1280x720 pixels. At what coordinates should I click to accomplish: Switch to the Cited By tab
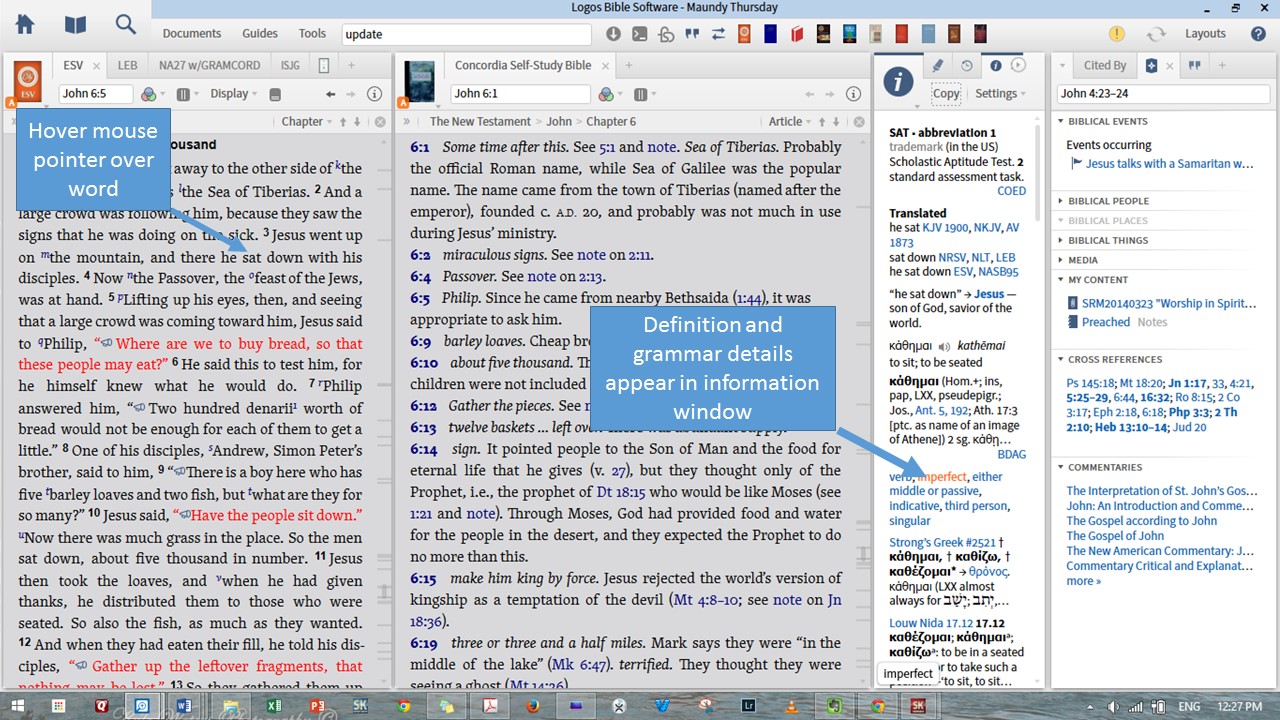1104,65
